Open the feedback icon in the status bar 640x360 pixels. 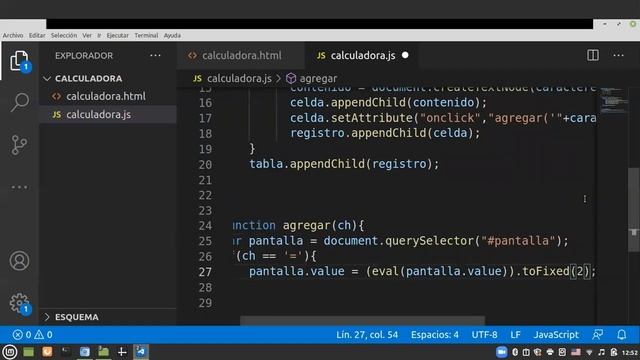598,335
